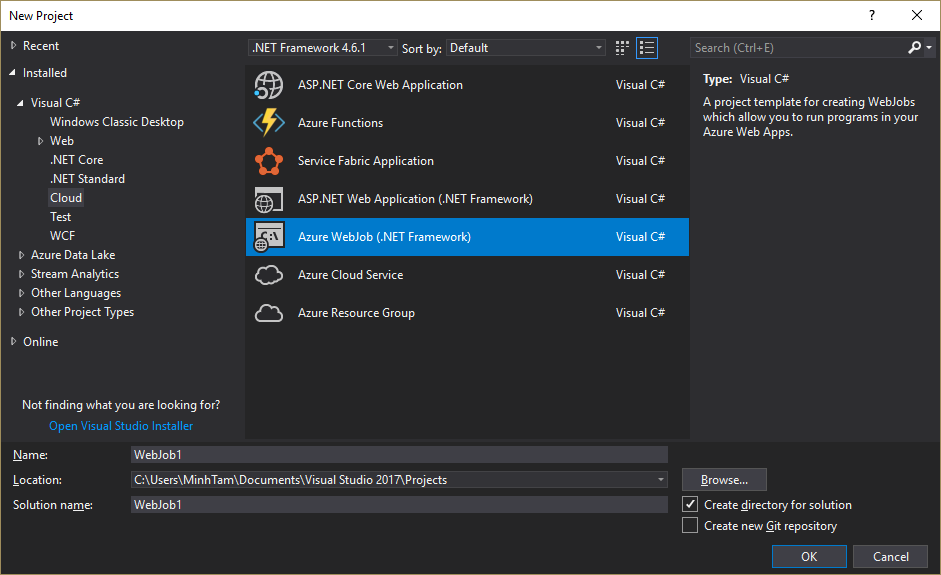Select Azure Cloud Service template text
The height and width of the screenshot is (575, 941).
(x=350, y=275)
